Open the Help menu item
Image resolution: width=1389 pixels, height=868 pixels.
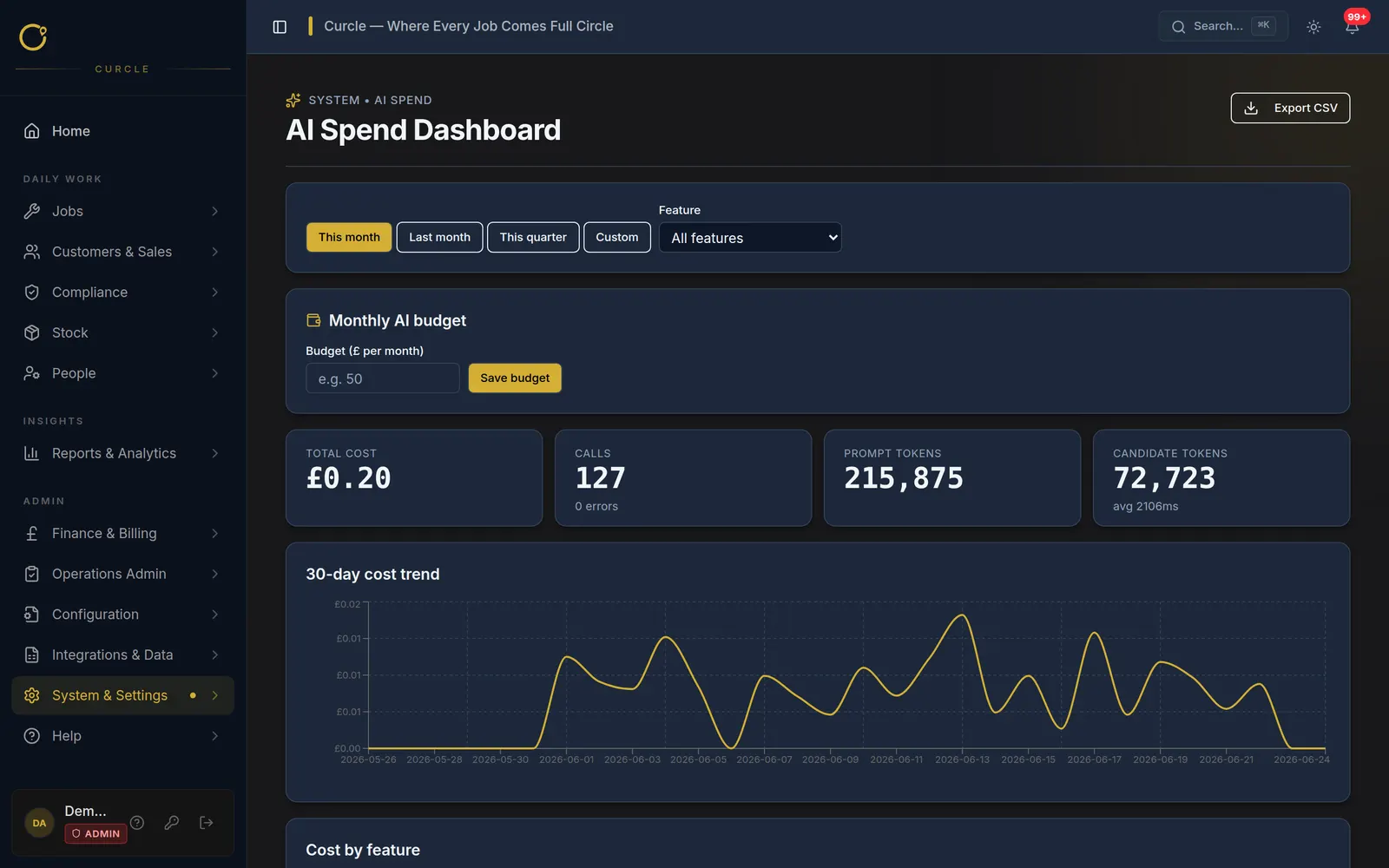pos(123,736)
